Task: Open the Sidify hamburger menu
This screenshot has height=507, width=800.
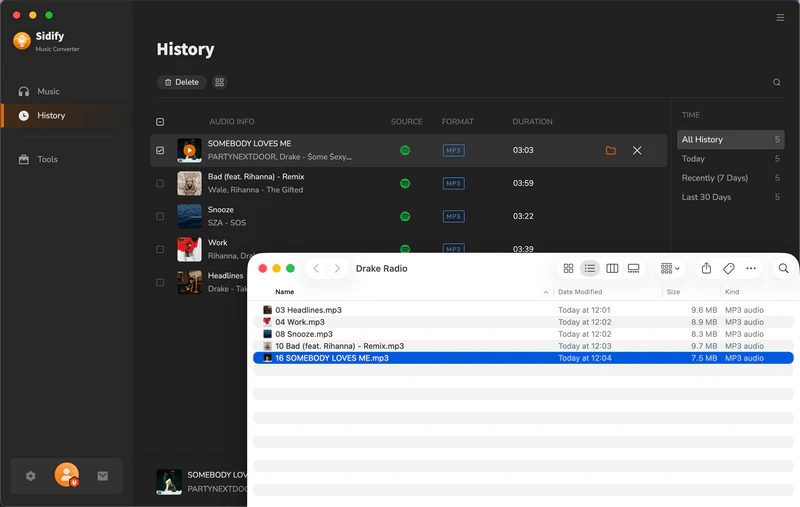Action: pos(780,18)
